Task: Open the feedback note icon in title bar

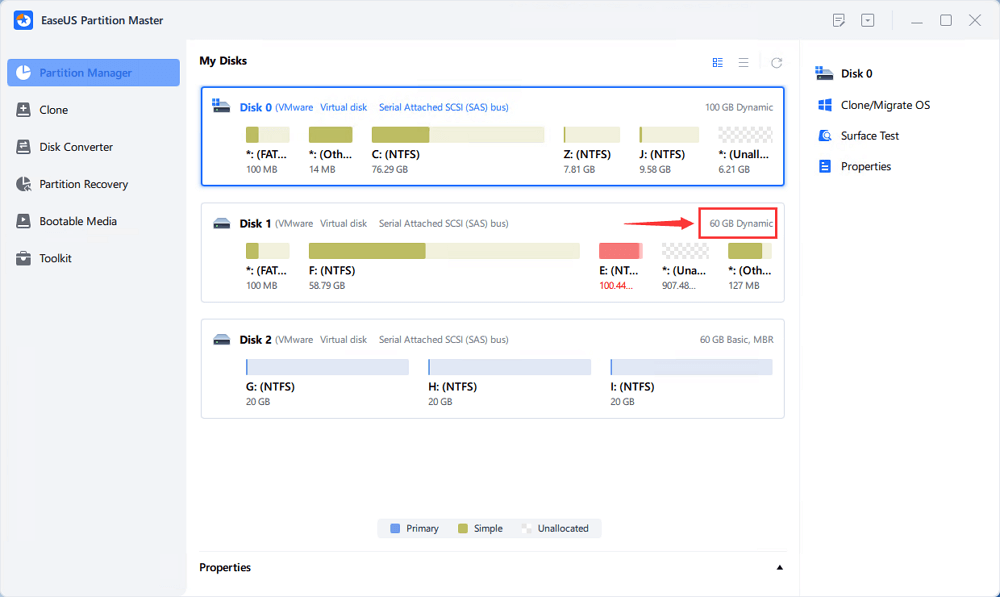Action: (x=839, y=20)
